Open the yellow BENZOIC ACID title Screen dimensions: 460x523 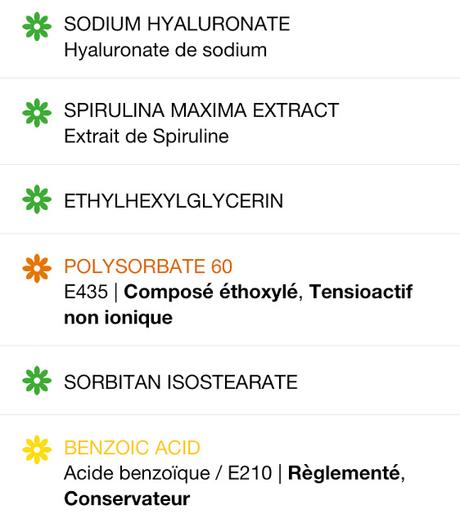(x=132, y=448)
